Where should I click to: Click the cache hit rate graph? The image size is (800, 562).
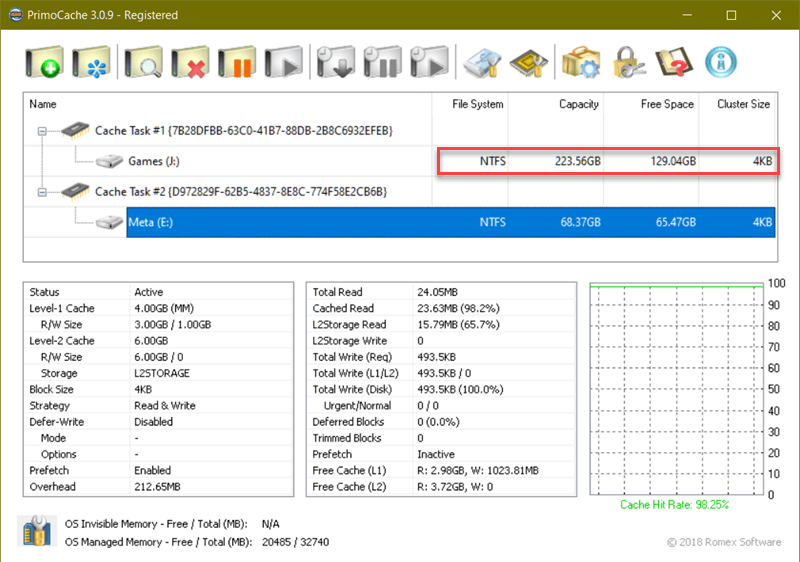point(677,389)
